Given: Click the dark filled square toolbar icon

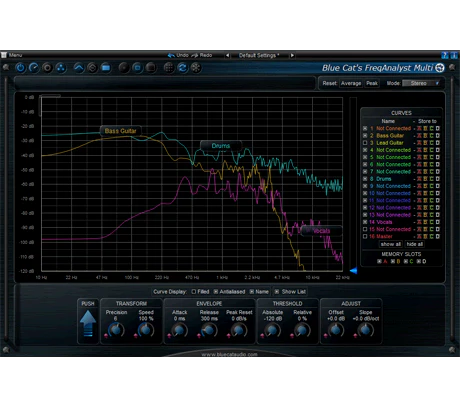Looking at the screenshot, I should pyautogui.click(x=151, y=68).
